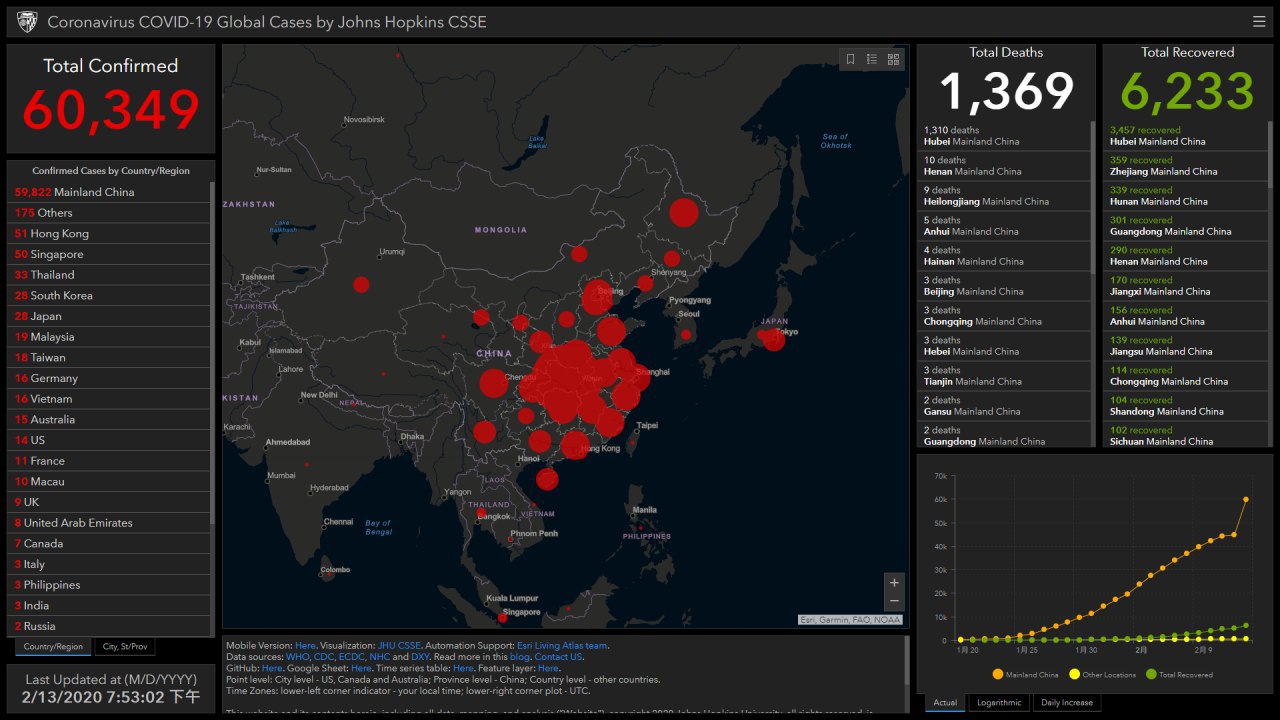Click the red case circle at Tokyo

click(x=772, y=340)
